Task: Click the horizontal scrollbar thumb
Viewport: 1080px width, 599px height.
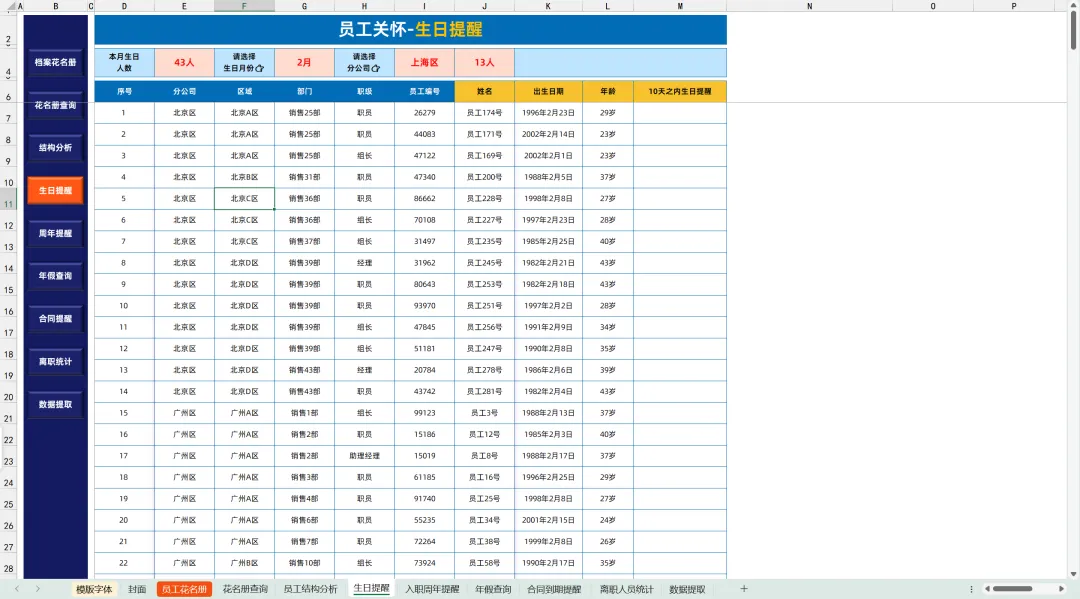Action: pyautogui.click(x=1012, y=589)
